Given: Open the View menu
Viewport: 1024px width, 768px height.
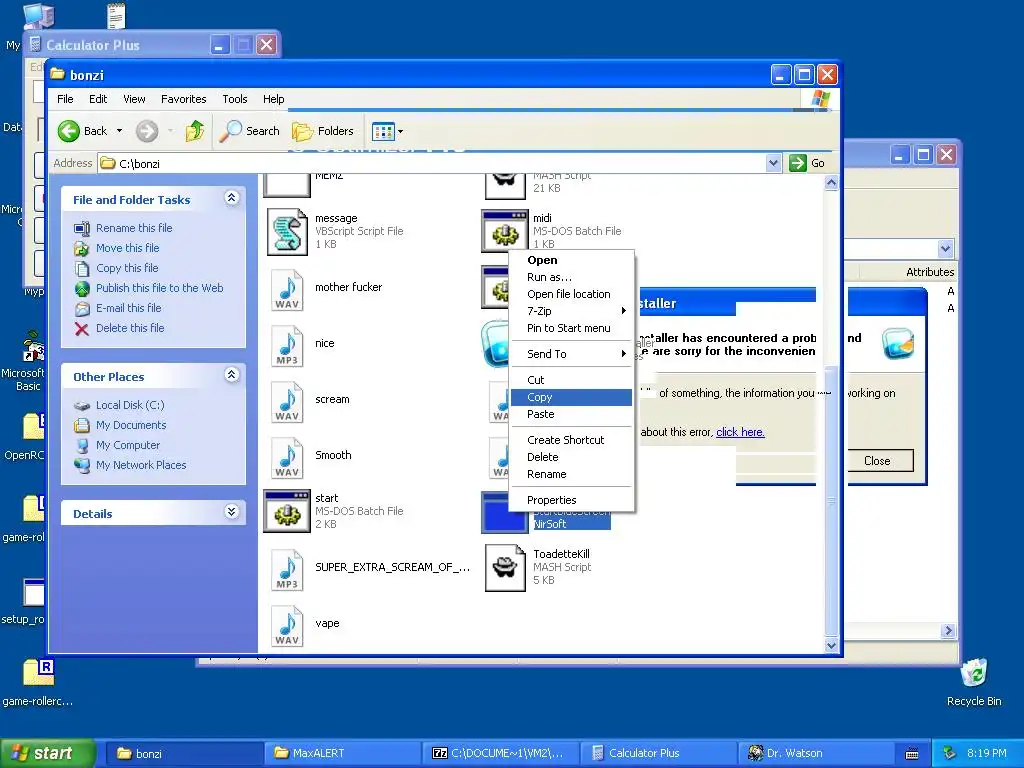Looking at the screenshot, I should [134, 99].
